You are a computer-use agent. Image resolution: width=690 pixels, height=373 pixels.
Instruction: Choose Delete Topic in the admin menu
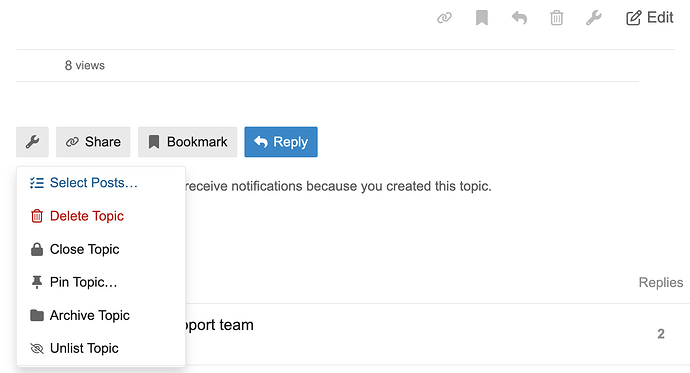tap(101, 216)
